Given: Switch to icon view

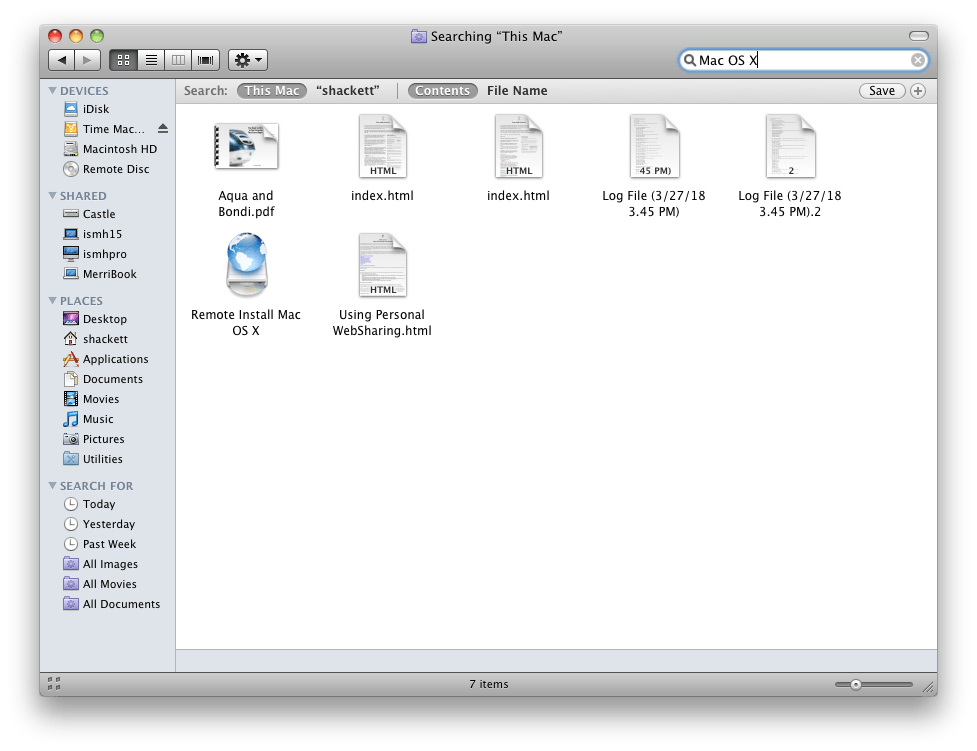Looking at the screenshot, I should point(123,60).
